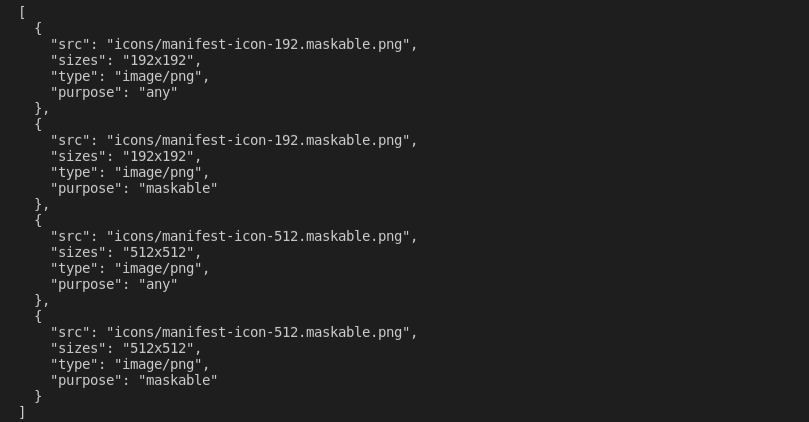Image resolution: width=809 pixels, height=422 pixels.
Task: Click the closing square bracket of the array
Action: pyautogui.click(x=22, y=412)
